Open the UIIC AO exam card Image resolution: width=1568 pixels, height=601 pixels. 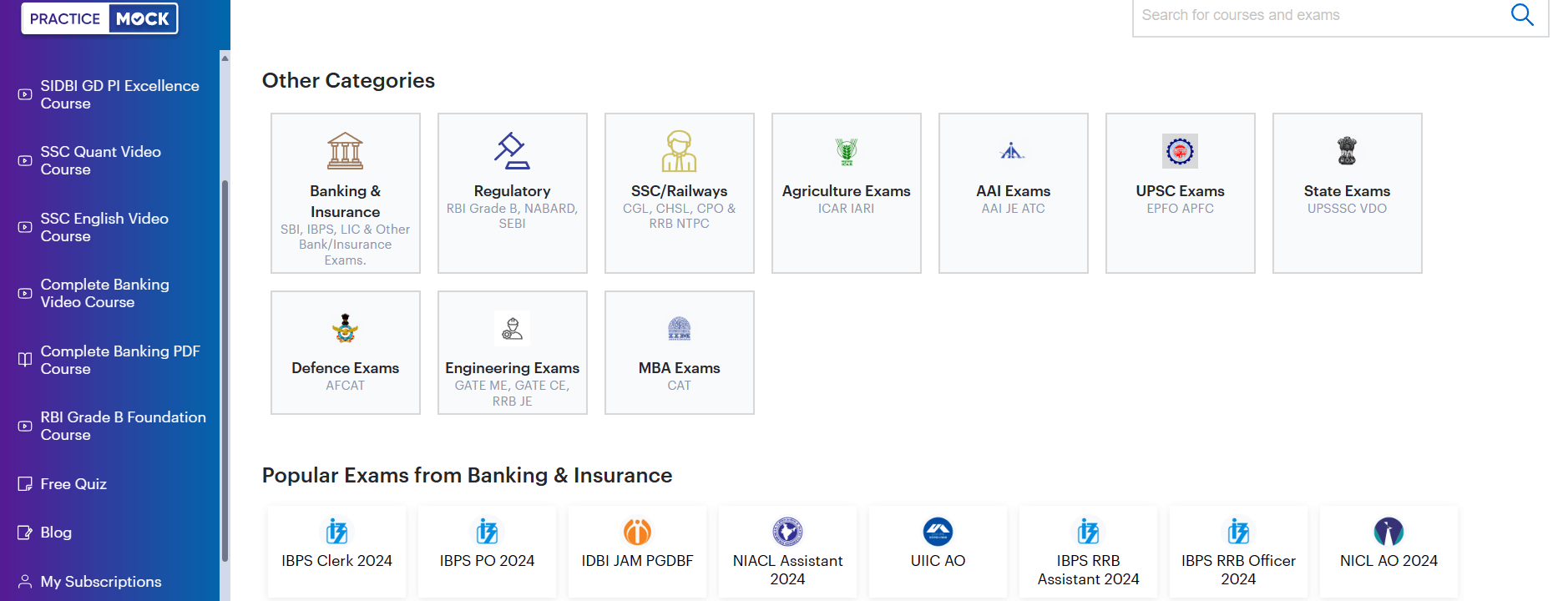pyautogui.click(x=938, y=551)
